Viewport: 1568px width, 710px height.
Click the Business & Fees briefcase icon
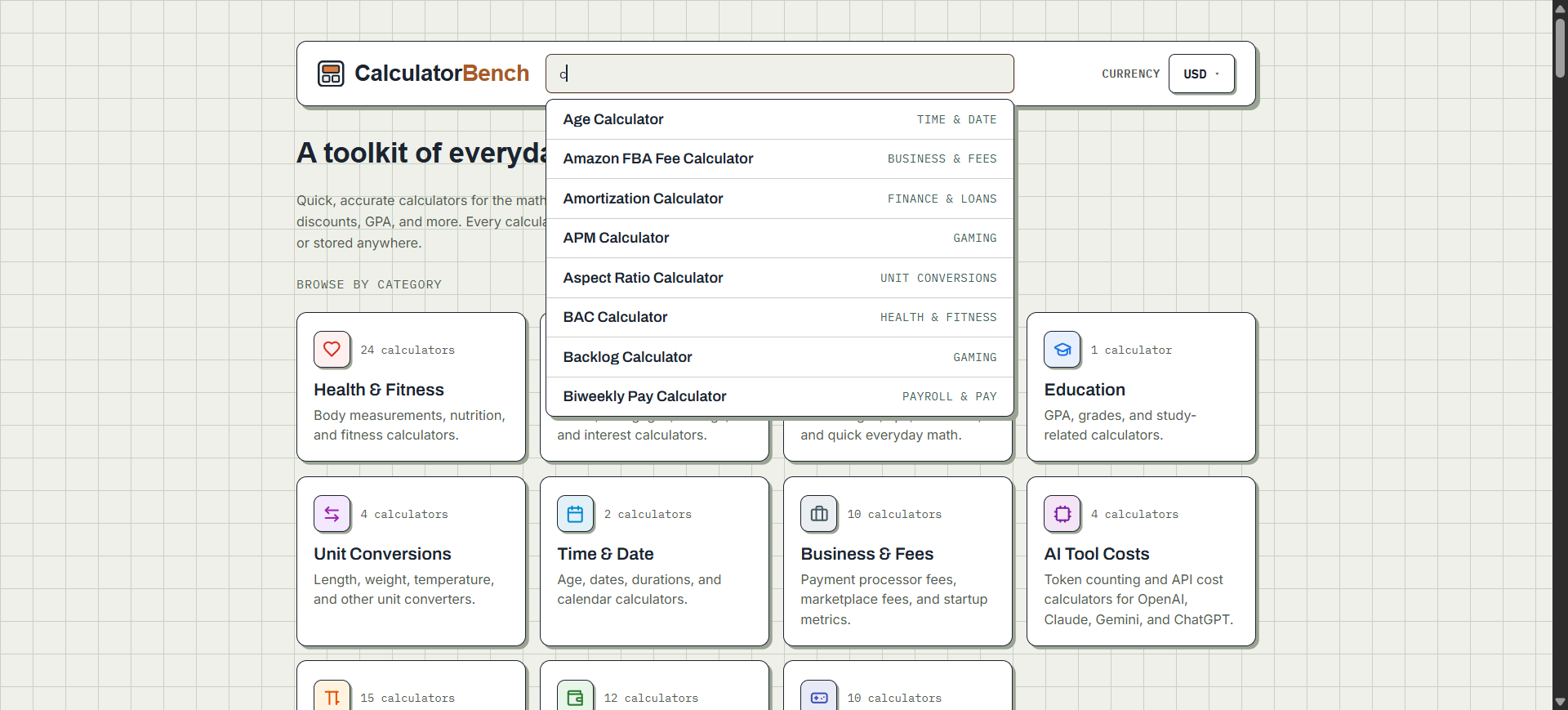(x=818, y=514)
